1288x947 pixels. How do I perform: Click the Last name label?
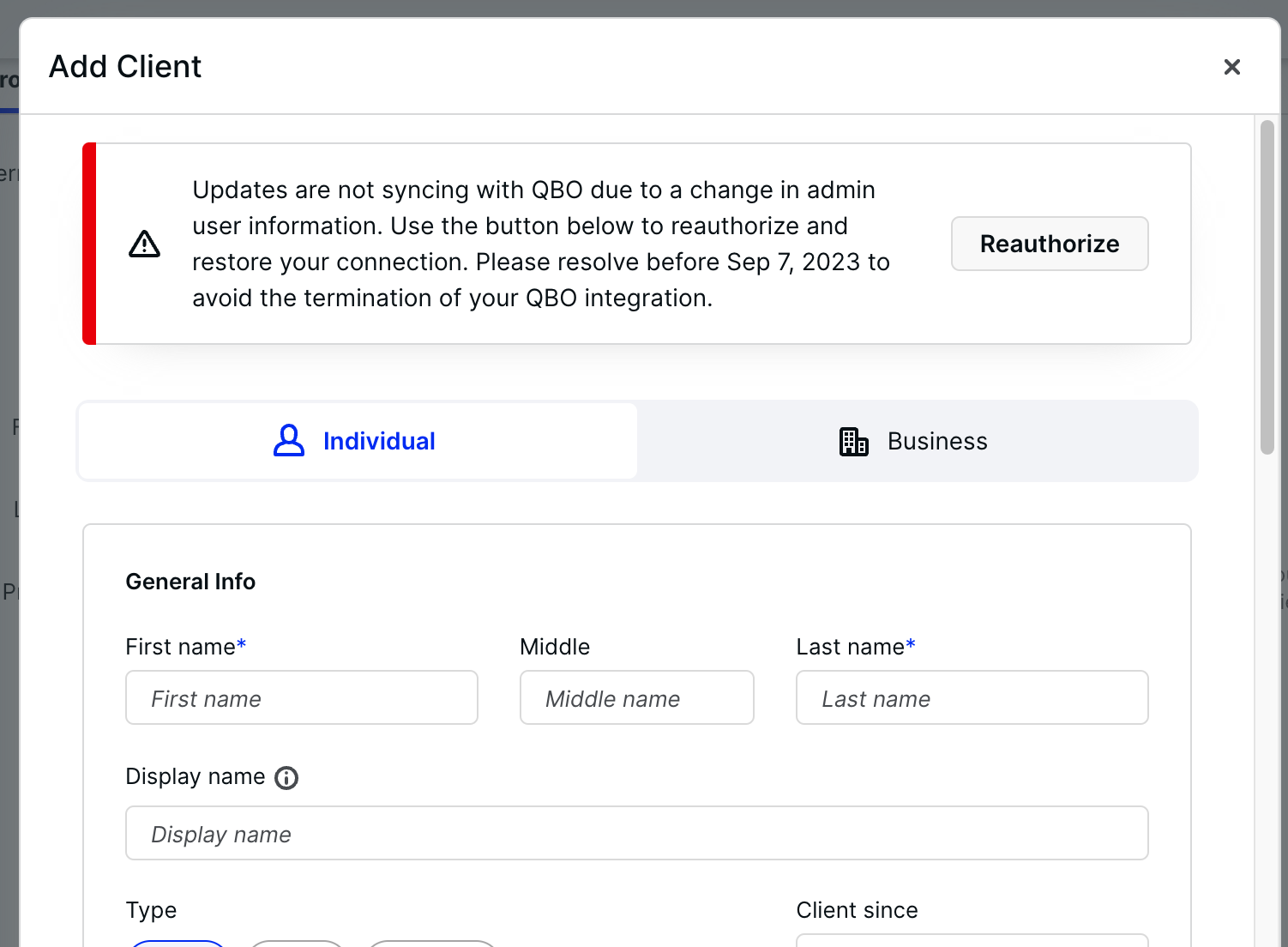click(855, 647)
